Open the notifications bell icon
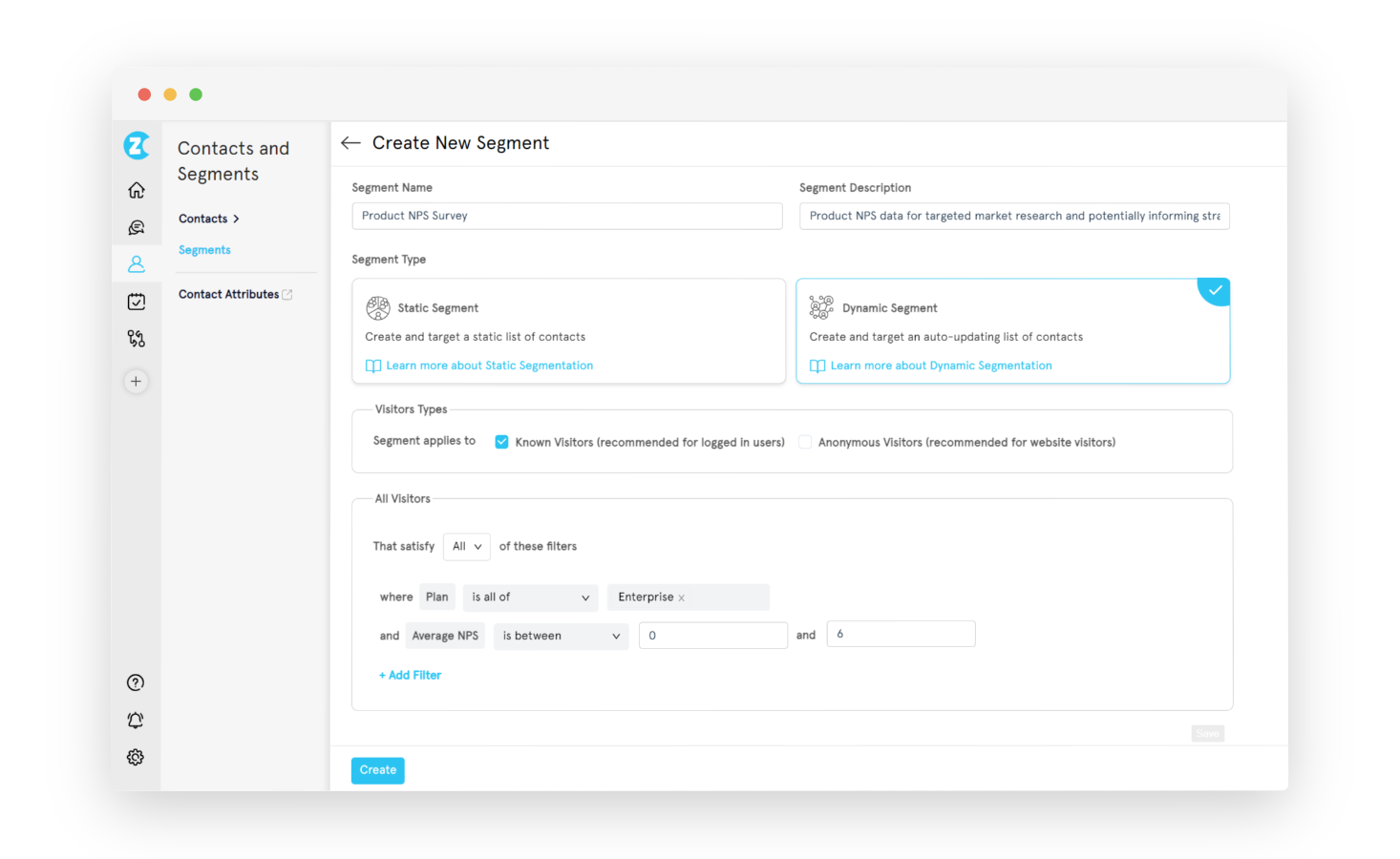This screenshot has width=1400, height=859. pyautogui.click(x=136, y=720)
